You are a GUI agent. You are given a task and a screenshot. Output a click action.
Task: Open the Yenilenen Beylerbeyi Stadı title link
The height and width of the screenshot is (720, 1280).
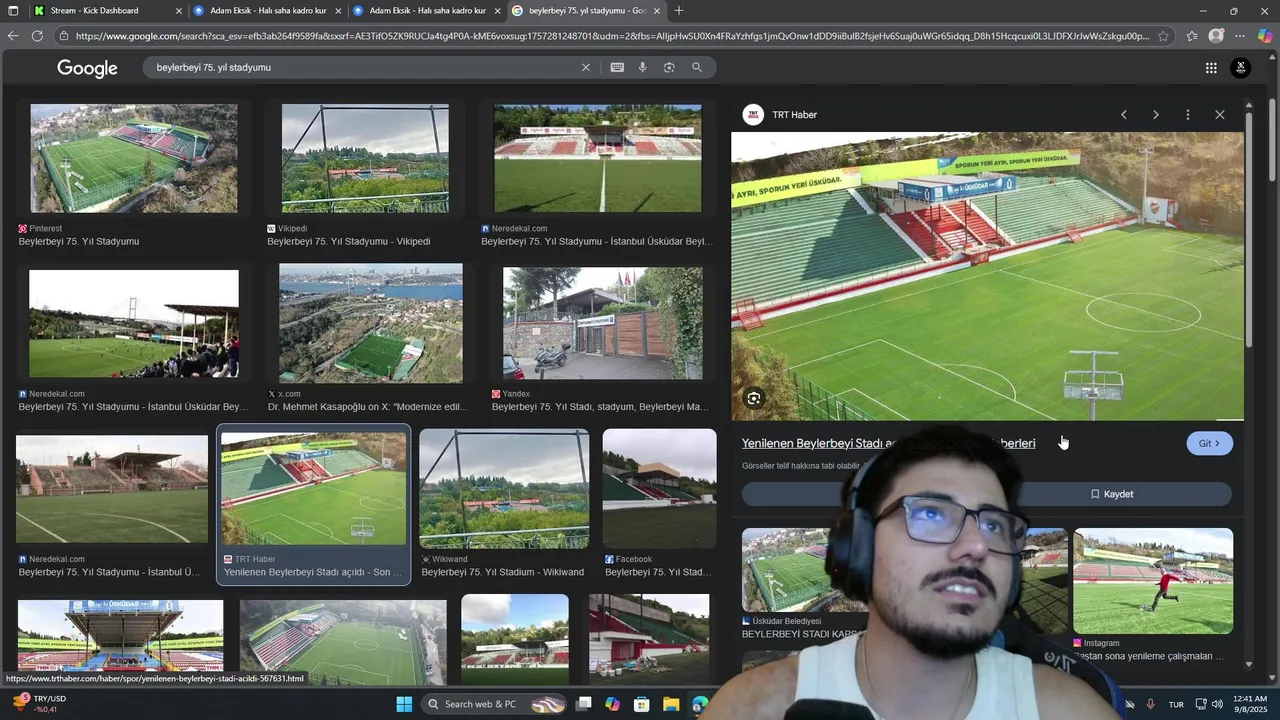click(888, 443)
